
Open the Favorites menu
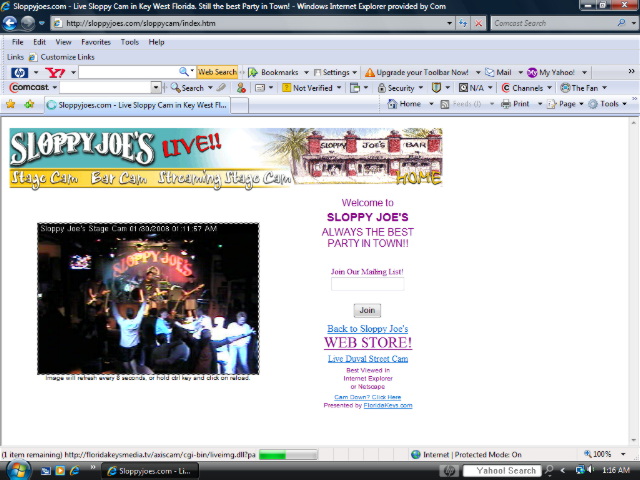pos(96,42)
